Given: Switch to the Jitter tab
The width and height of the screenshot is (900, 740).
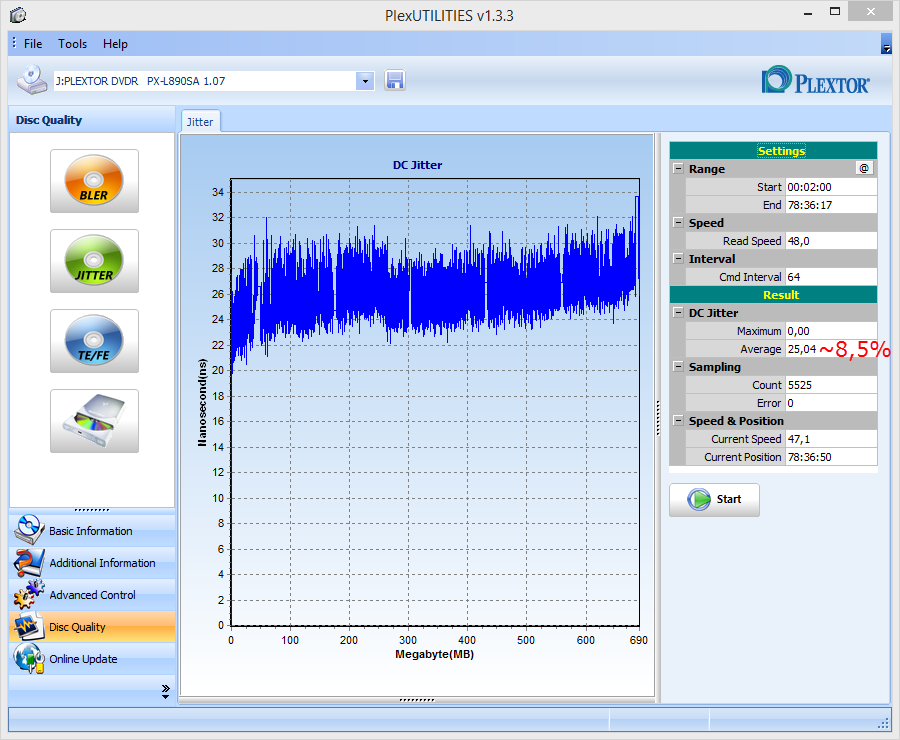Looking at the screenshot, I should tap(200, 122).
